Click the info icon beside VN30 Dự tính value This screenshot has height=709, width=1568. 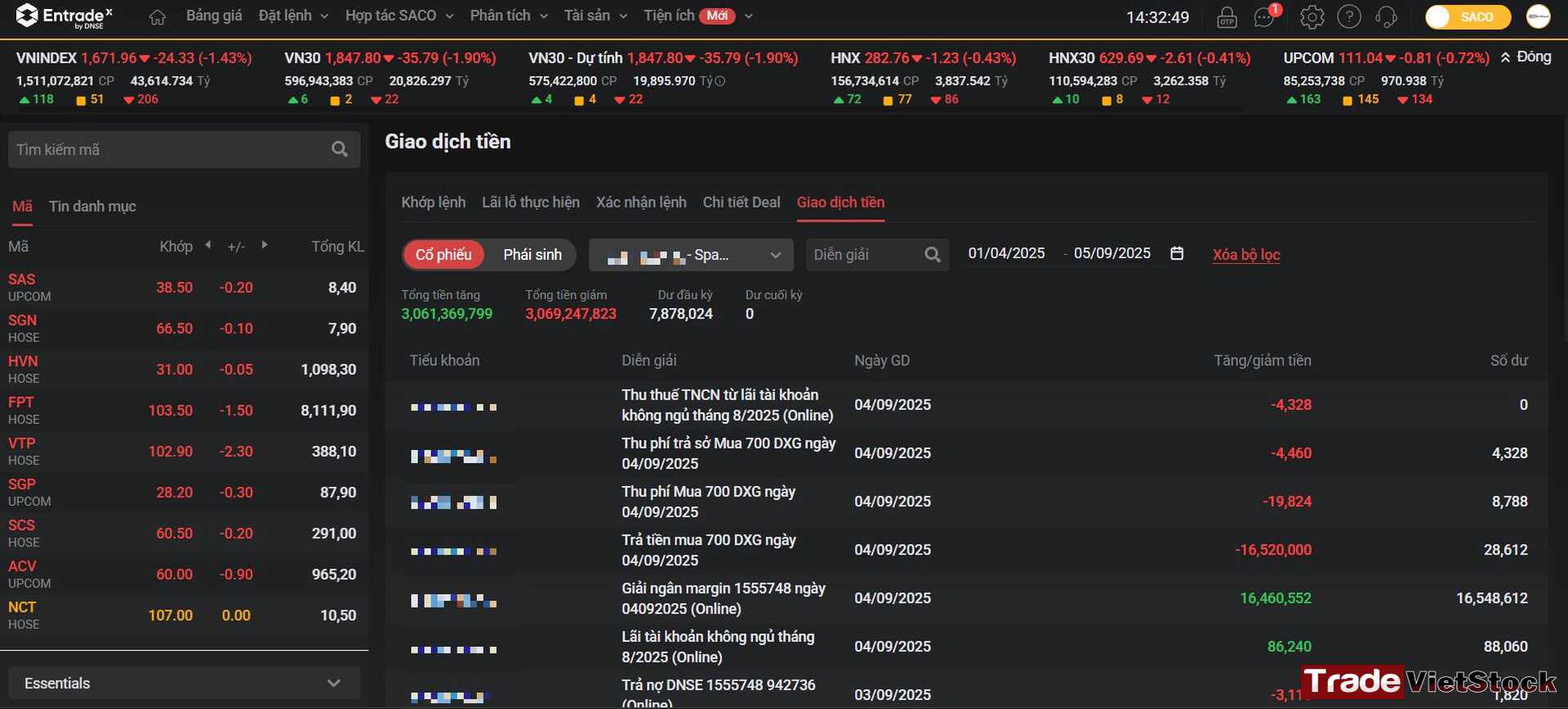pos(720,81)
